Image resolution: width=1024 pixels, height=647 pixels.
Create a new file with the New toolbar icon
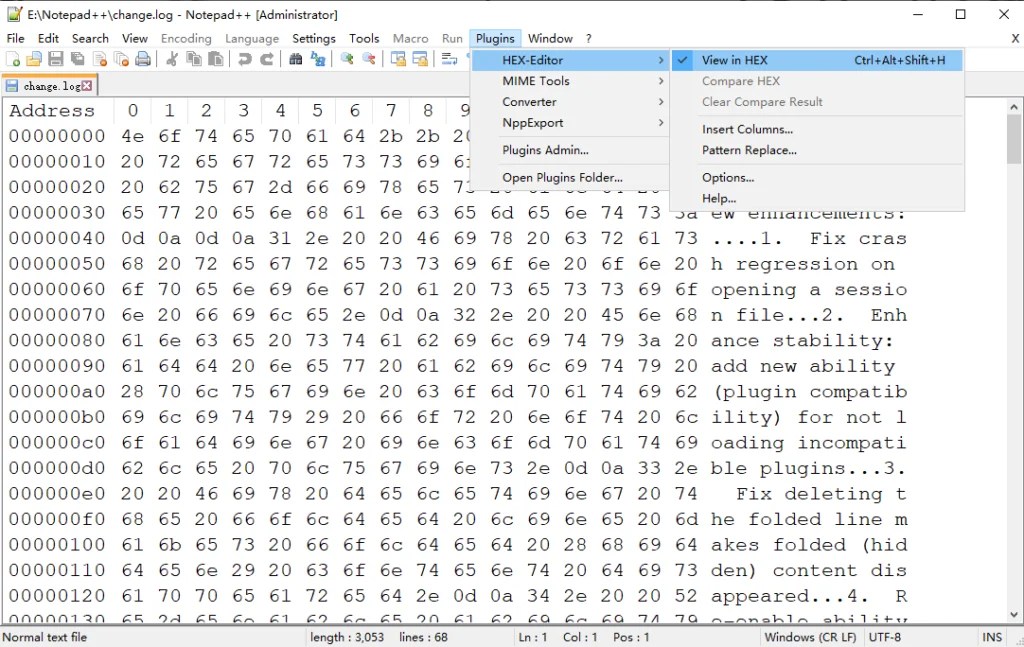(x=13, y=59)
